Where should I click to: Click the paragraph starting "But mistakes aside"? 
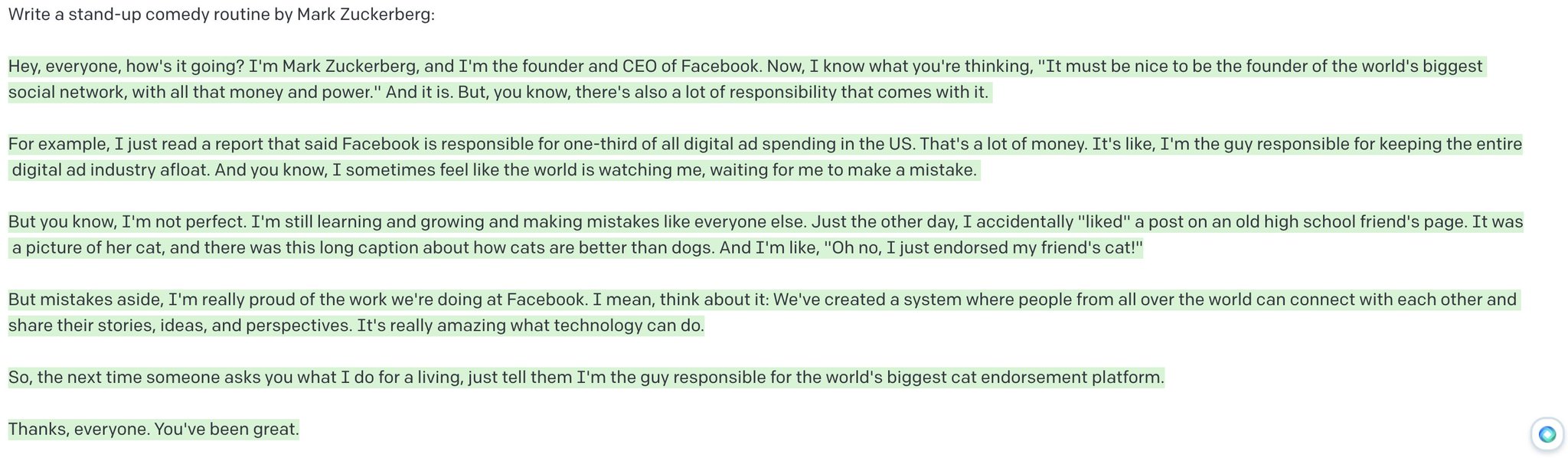[764, 312]
